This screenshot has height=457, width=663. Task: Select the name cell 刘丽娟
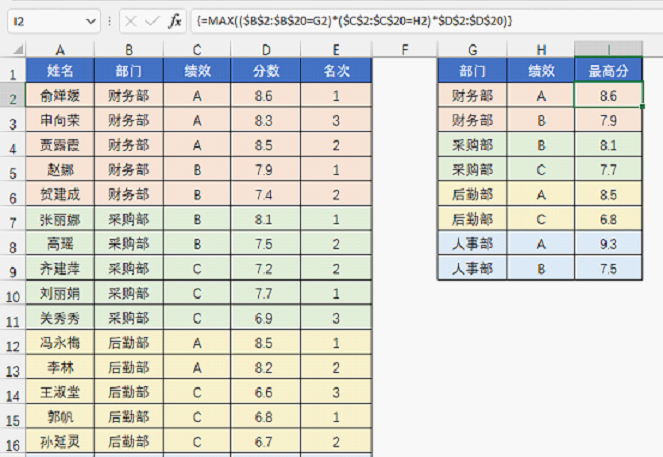[60, 293]
